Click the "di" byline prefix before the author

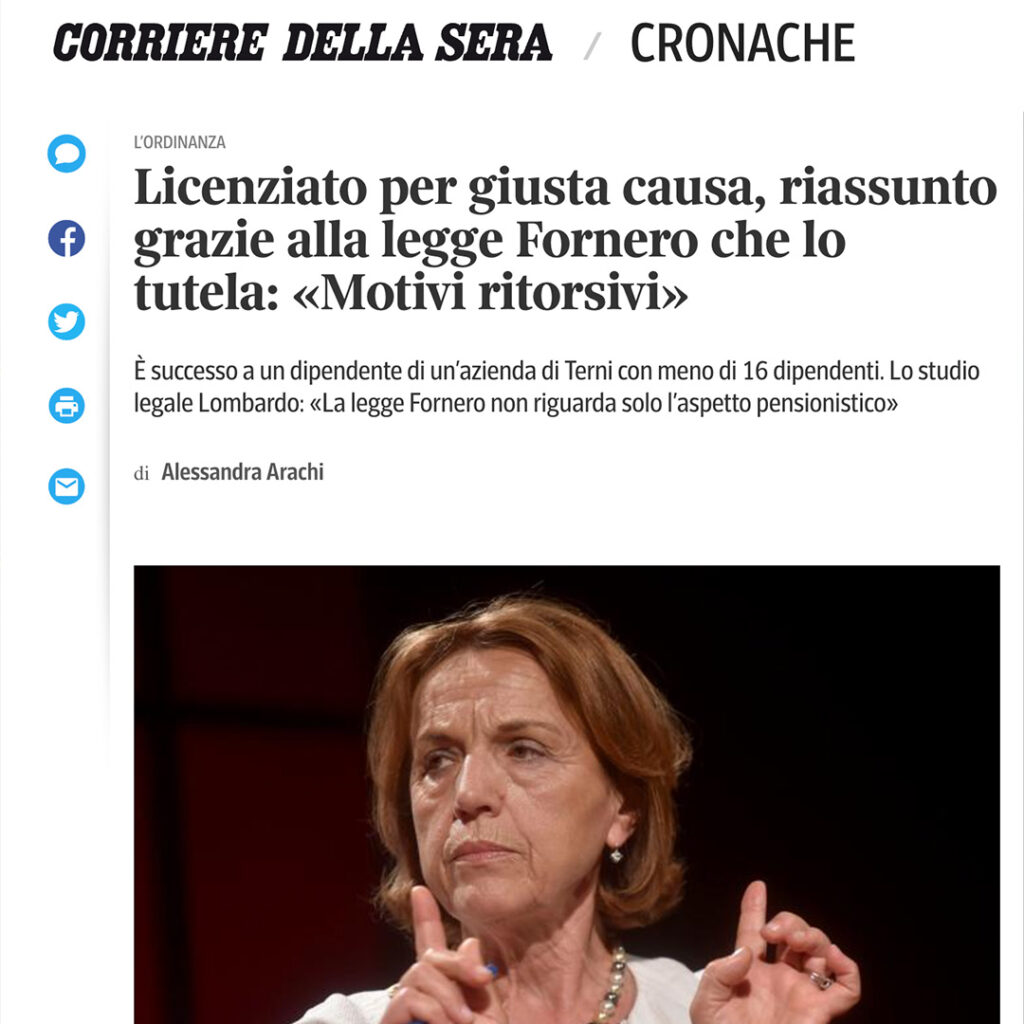pos(141,473)
